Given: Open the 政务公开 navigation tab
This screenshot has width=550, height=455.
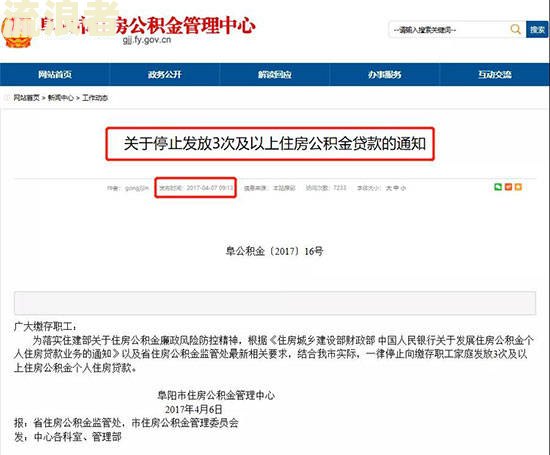Looking at the screenshot, I should 165,74.
